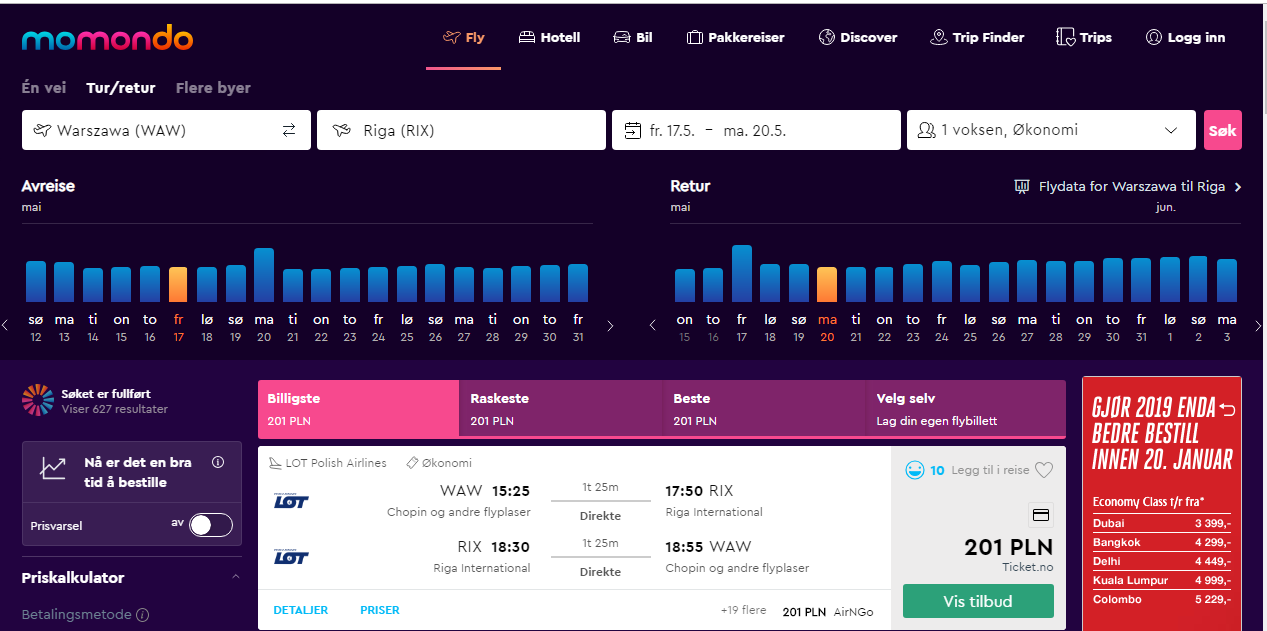Show earlier departure dates arrow
The image size is (1267, 631).
[5, 325]
